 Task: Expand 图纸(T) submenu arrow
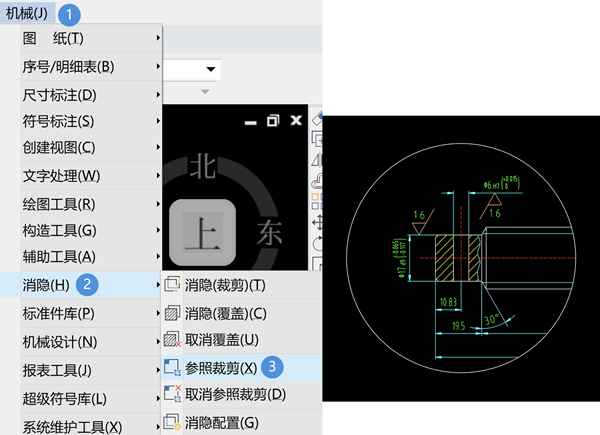tap(158, 38)
